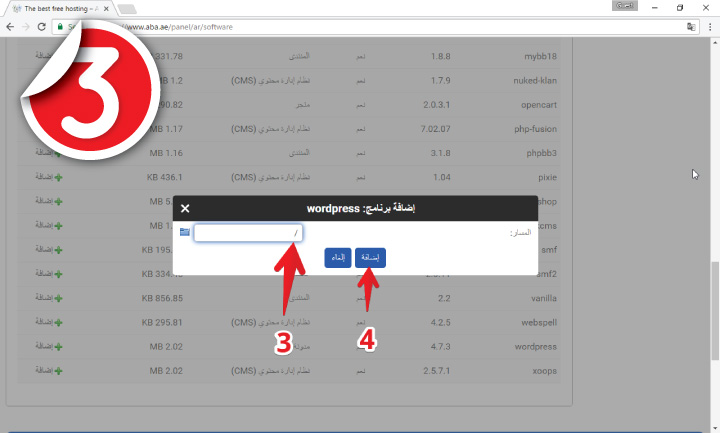Screen dimensions: 720x433
Task: Click the CMS category in xoops row
Action: (270, 371)
